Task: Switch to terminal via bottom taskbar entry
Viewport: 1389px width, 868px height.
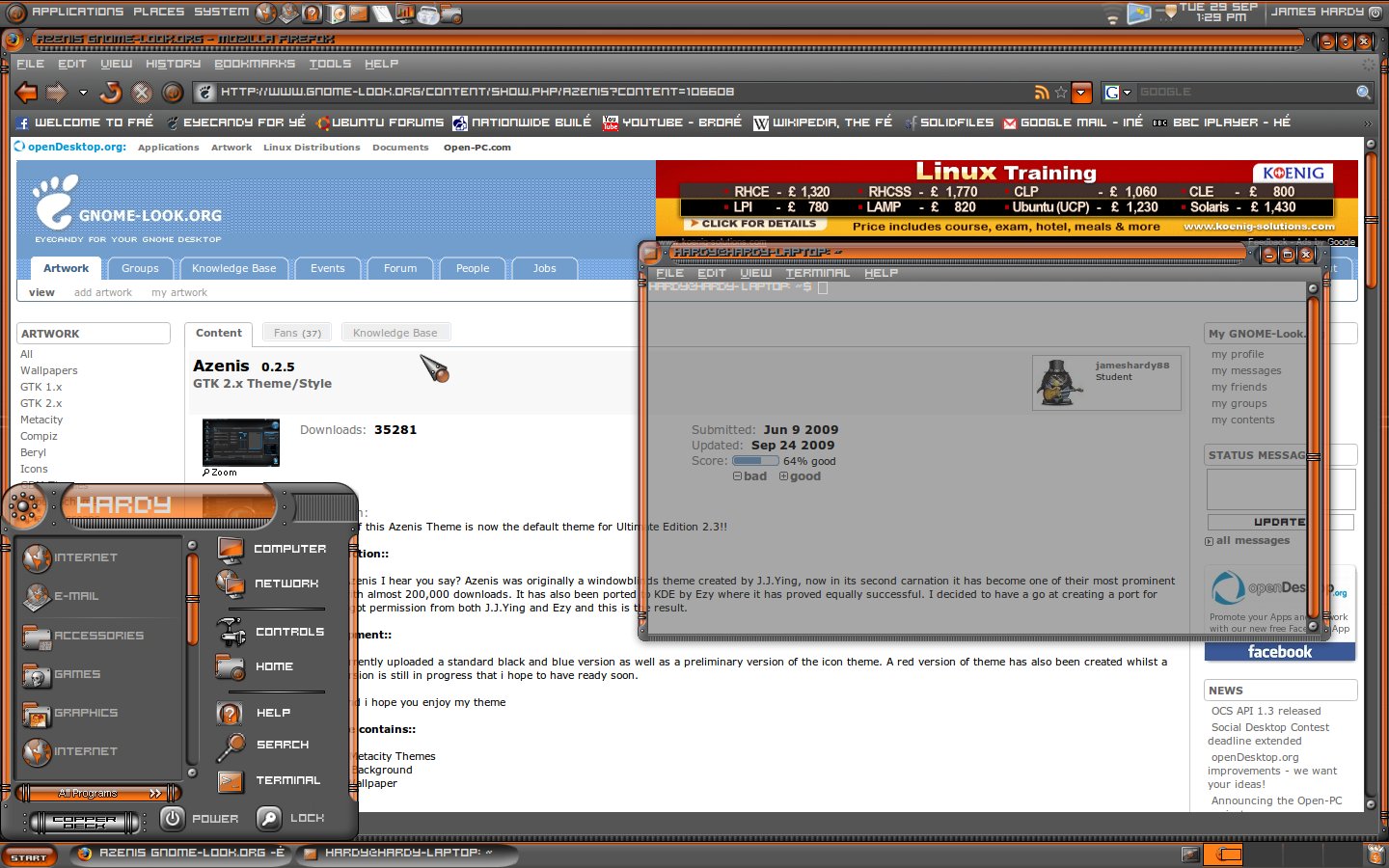Action: (405, 854)
